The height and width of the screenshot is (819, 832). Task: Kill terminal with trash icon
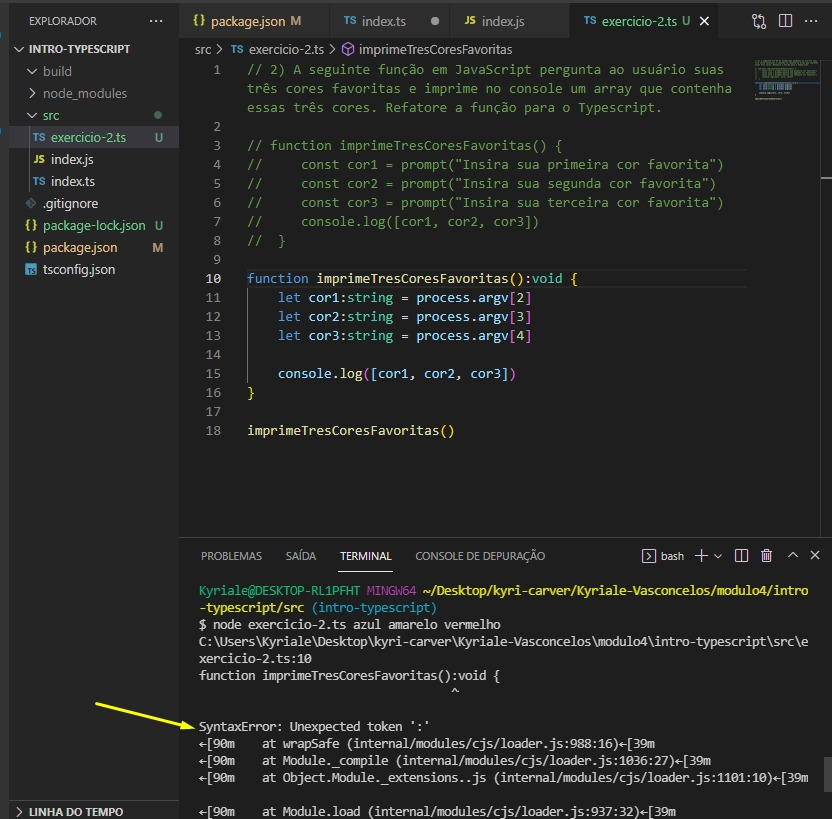tap(767, 556)
